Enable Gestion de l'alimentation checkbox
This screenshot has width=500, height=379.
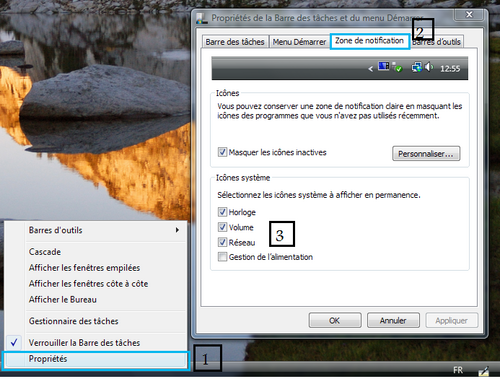(x=222, y=257)
